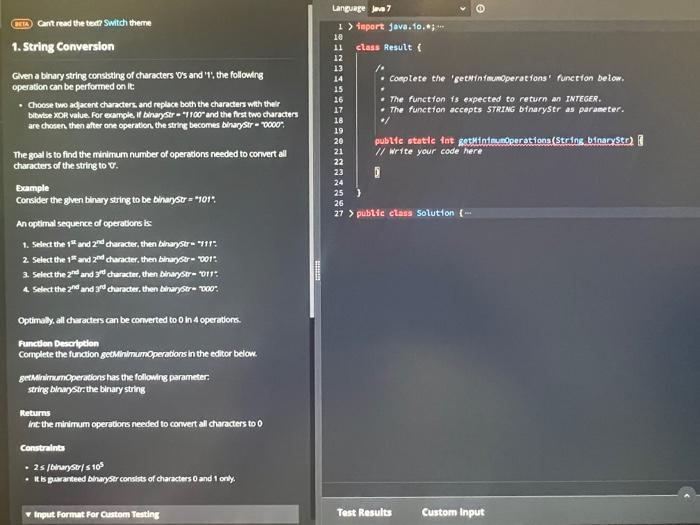Click the scroll-up arrow button above console
700x525 pixels.
[687, 495]
